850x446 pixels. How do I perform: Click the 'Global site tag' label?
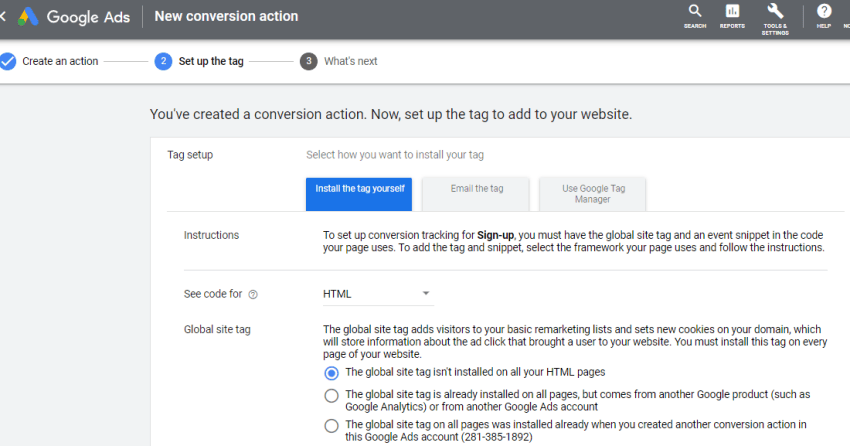coord(217,329)
